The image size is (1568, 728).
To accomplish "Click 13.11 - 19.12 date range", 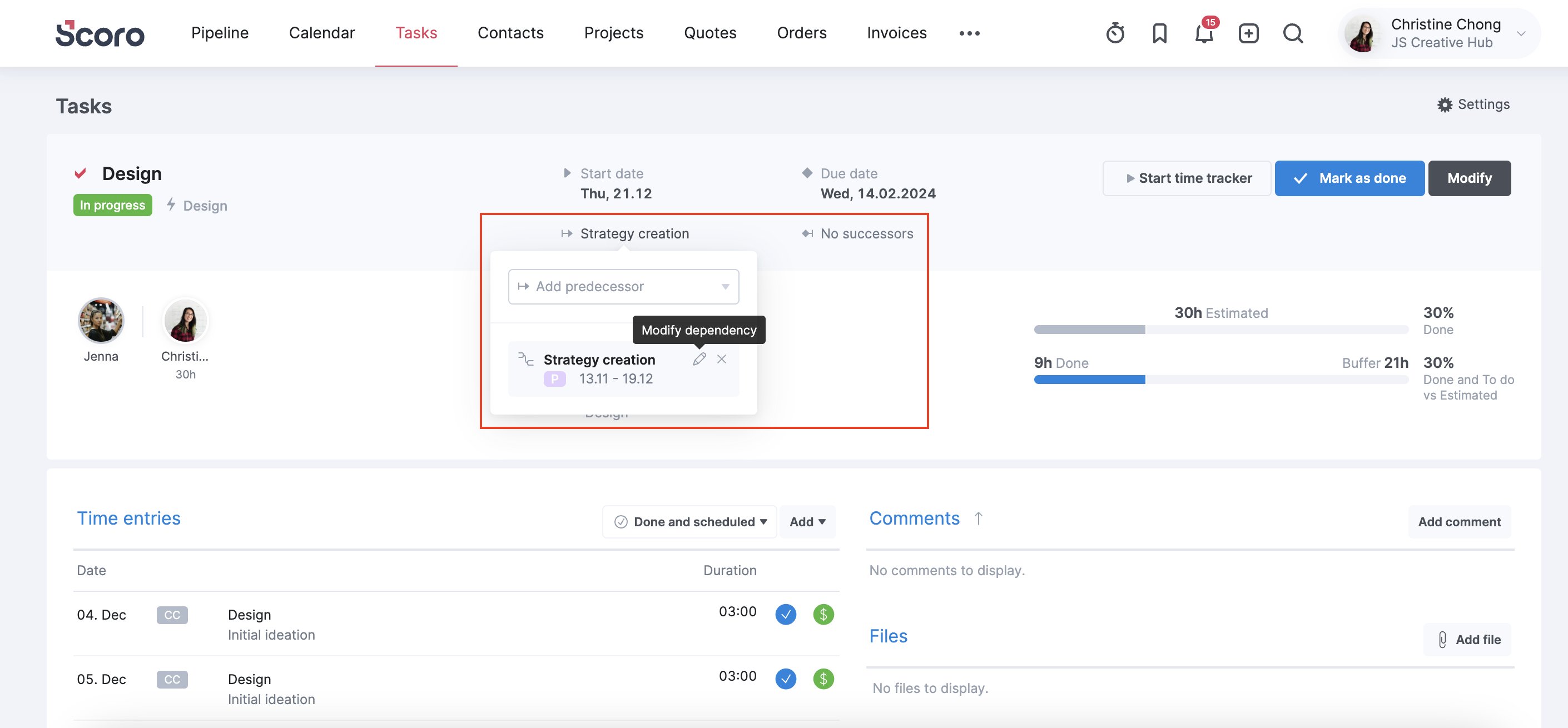I will tap(616, 379).
